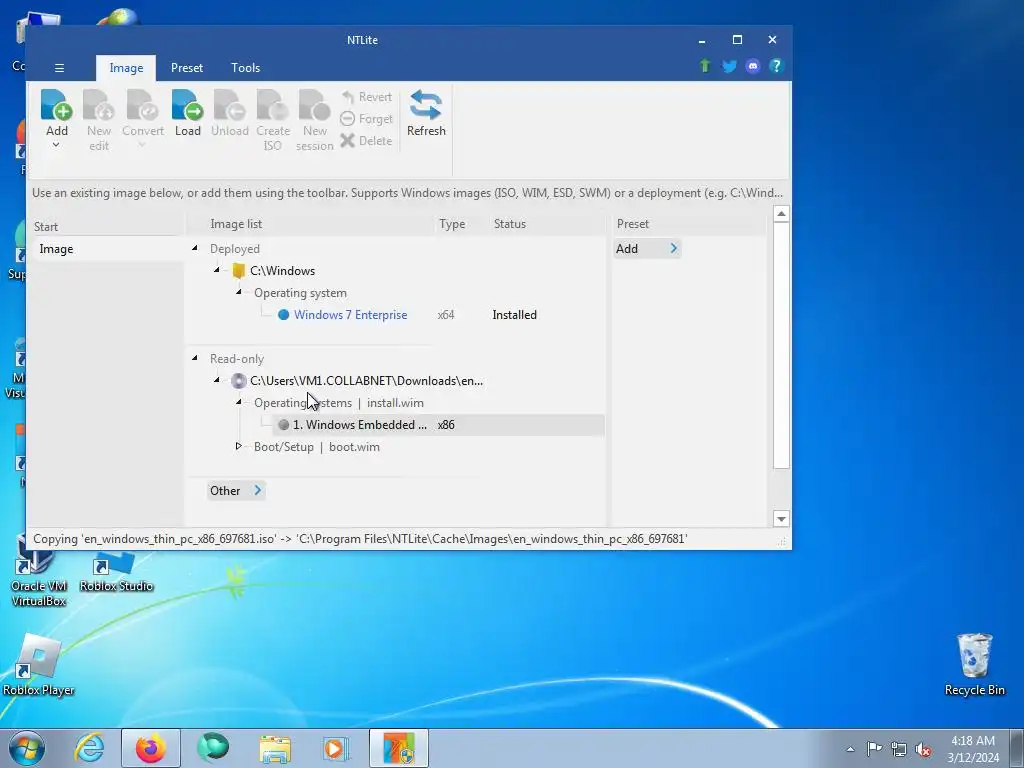Image resolution: width=1024 pixels, height=768 pixels.
Task: Select the Windows Embedded x86 entry
Action: point(438,424)
